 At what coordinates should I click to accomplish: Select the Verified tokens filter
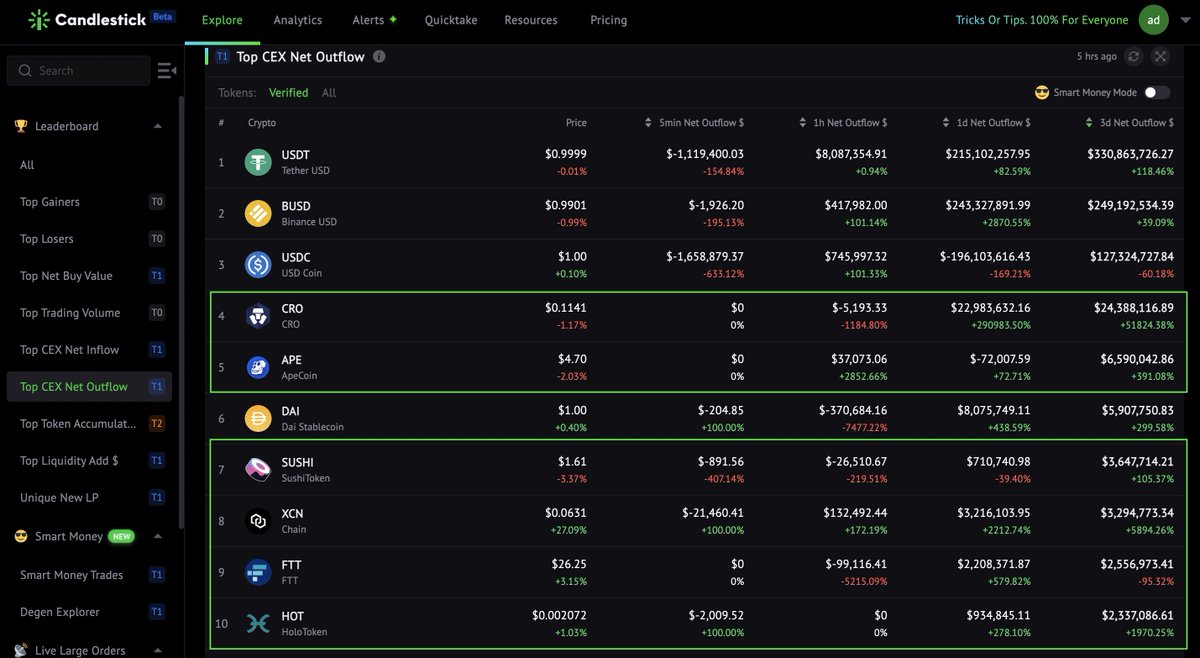click(288, 92)
